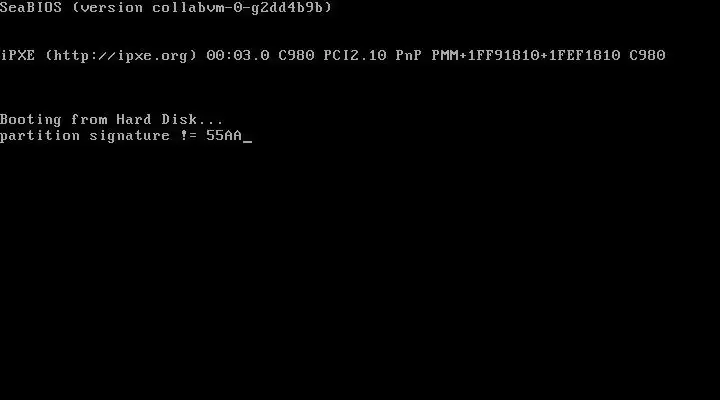This screenshot has height=400, width=720.
Task: Click the word signature in error line
Action: pyautogui.click(x=129, y=136)
